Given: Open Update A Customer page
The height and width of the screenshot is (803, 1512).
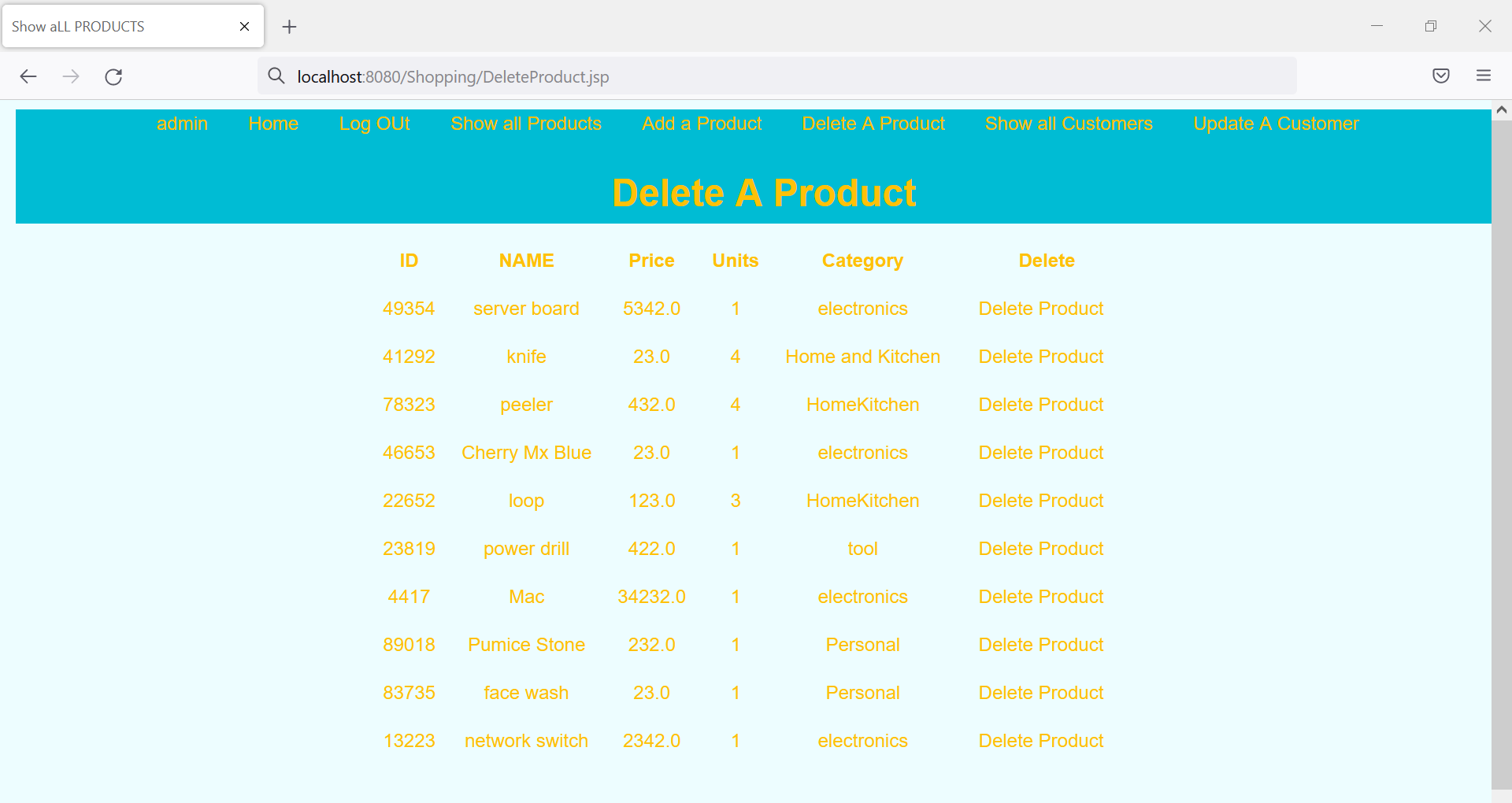Looking at the screenshot, I should coord(1276,124).
